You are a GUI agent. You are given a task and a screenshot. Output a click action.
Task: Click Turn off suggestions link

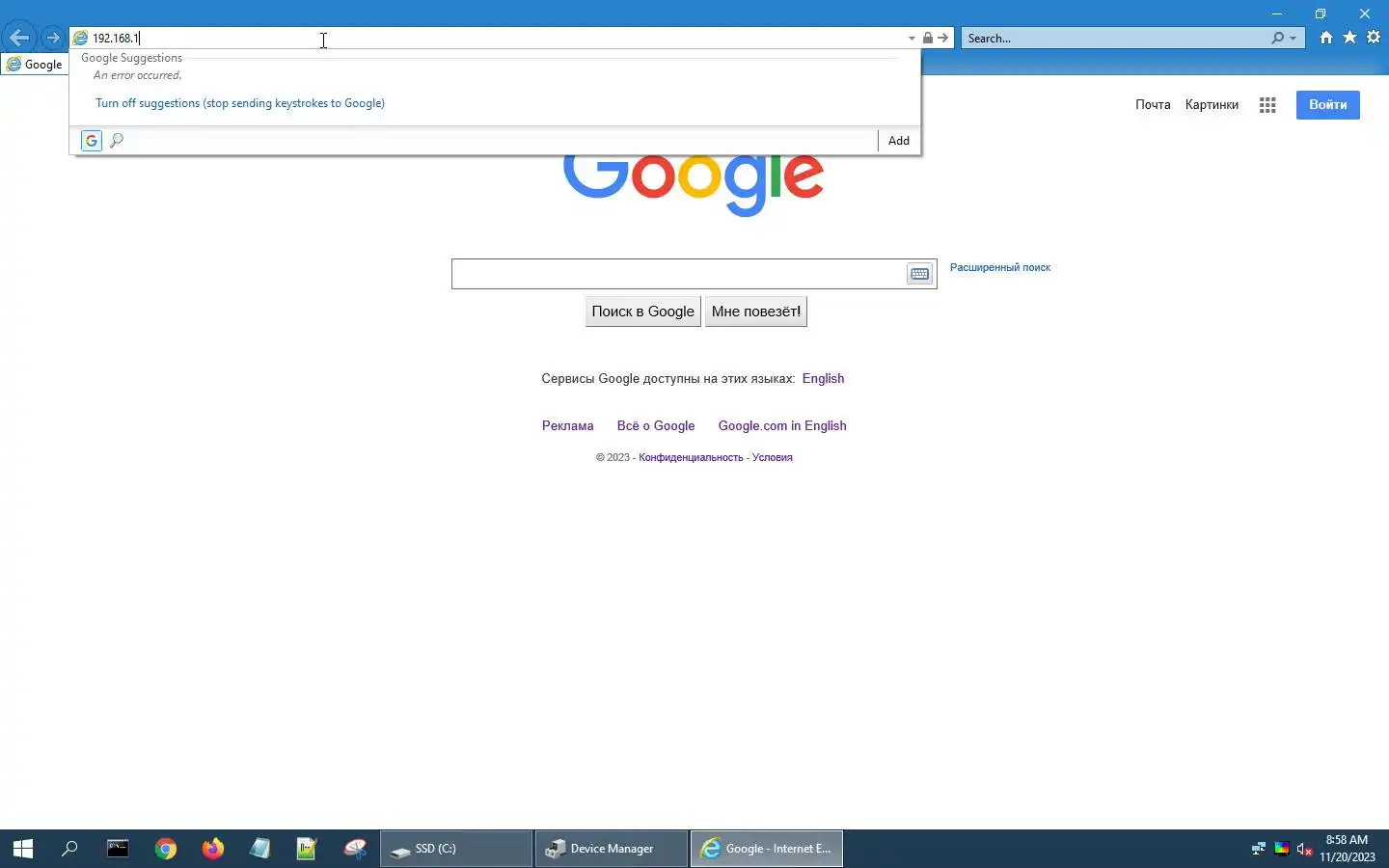(240, 103)
